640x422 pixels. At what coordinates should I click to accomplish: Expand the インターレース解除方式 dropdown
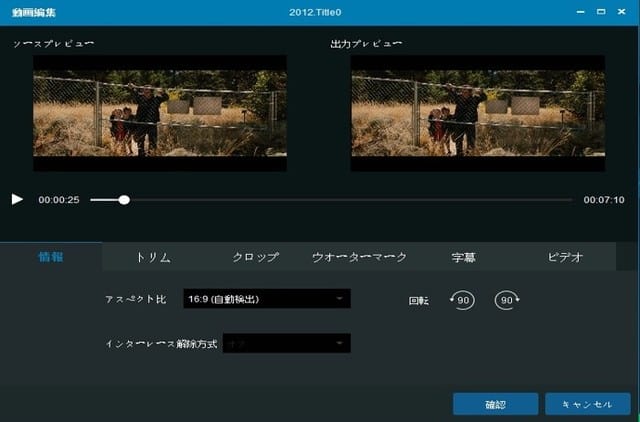click(x=286, y=343)
